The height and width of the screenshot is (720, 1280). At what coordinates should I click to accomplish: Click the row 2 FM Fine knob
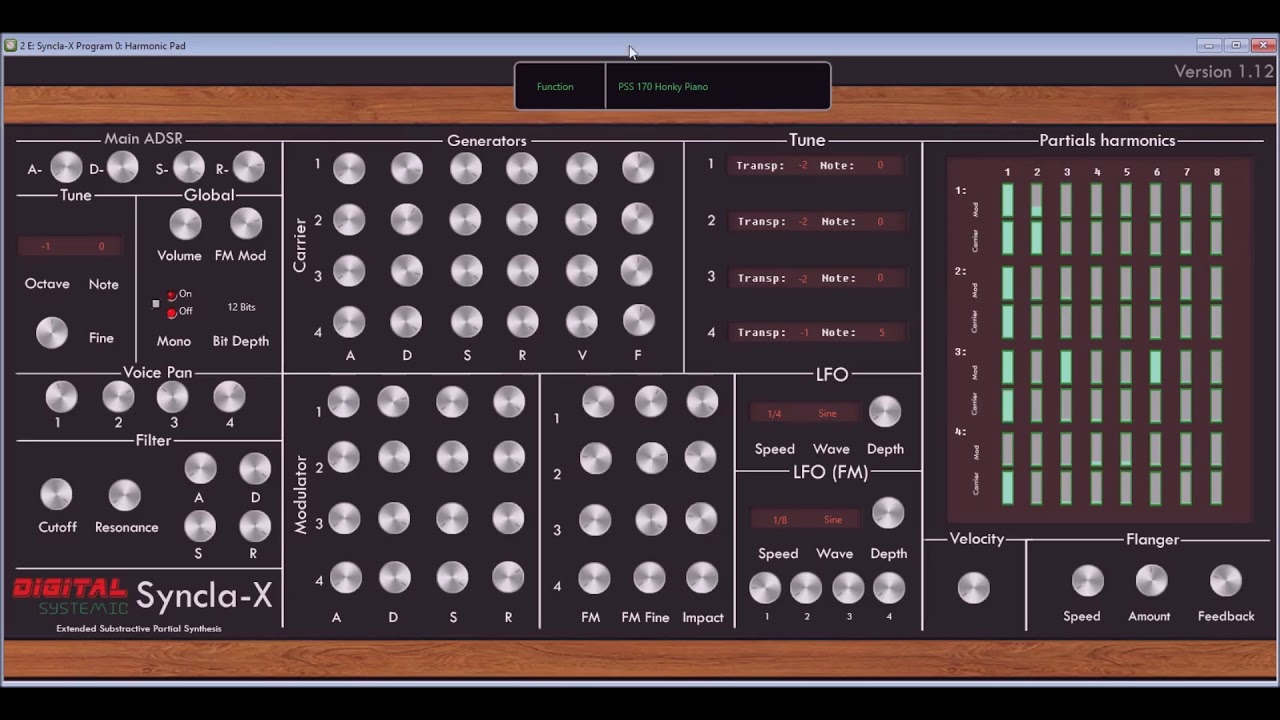pos(651,458)
